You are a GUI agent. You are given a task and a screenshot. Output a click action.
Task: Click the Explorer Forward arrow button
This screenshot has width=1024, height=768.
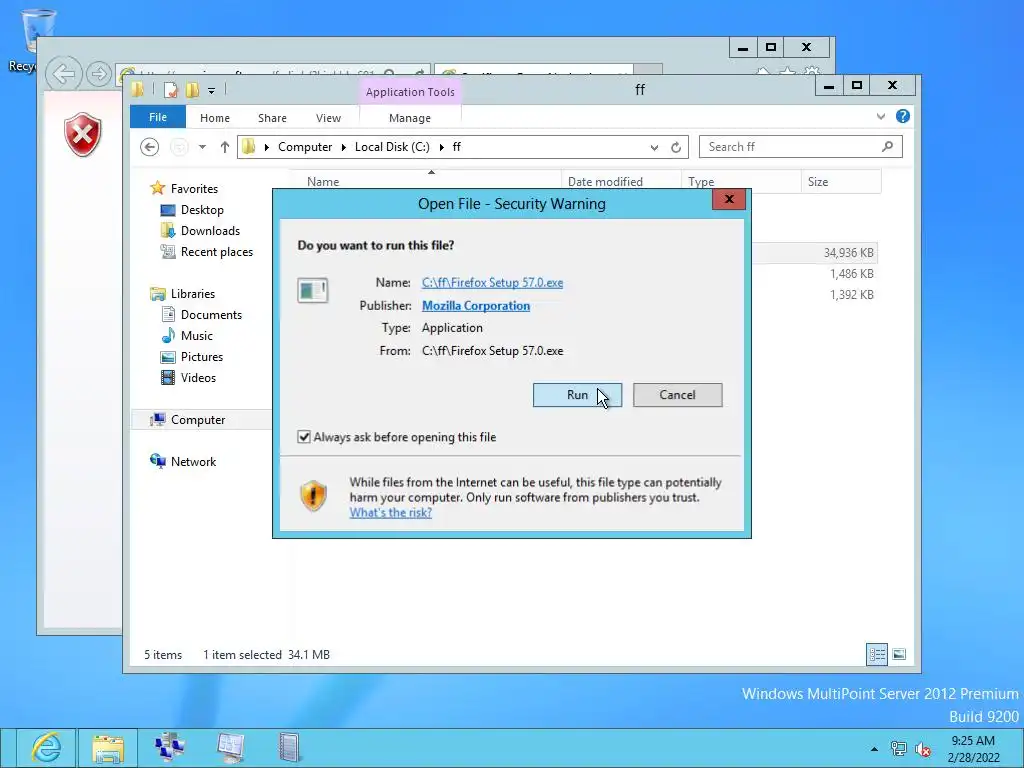179,147
